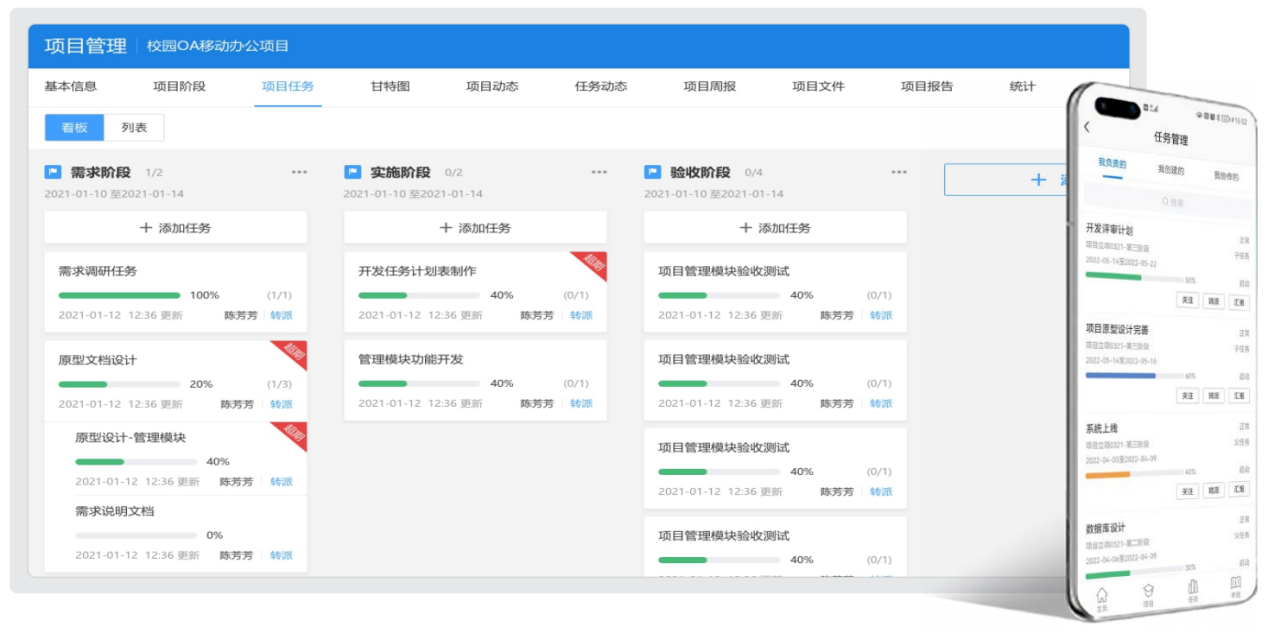Open the 项目阶段 tab
The image size is (1268, 633).
pos(179,86)
